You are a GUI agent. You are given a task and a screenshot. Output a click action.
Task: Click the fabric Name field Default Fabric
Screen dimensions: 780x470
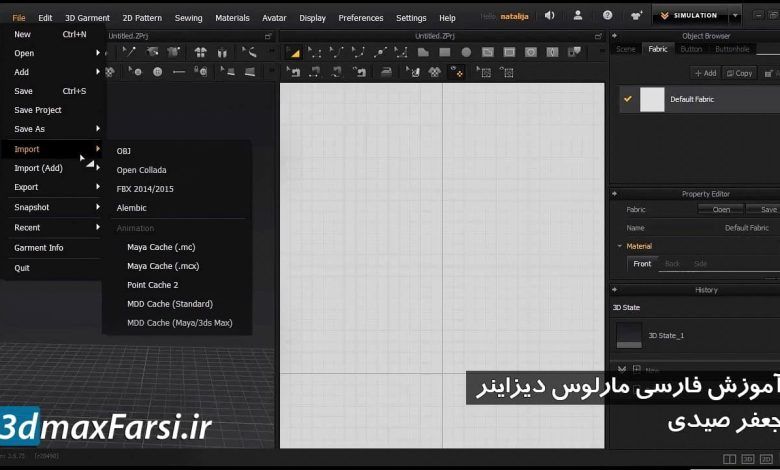coord(746,228)
